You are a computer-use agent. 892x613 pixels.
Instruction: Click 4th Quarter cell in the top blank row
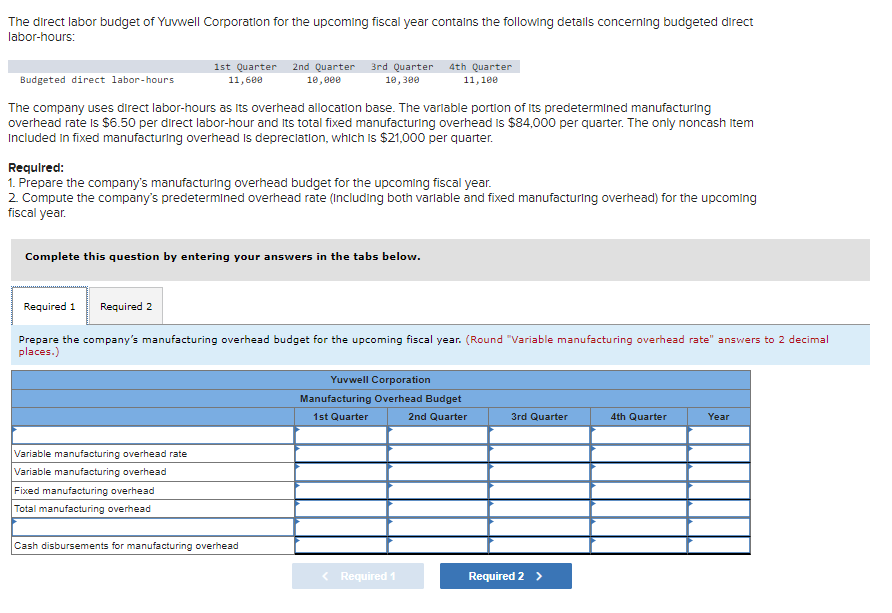point(639,435)
